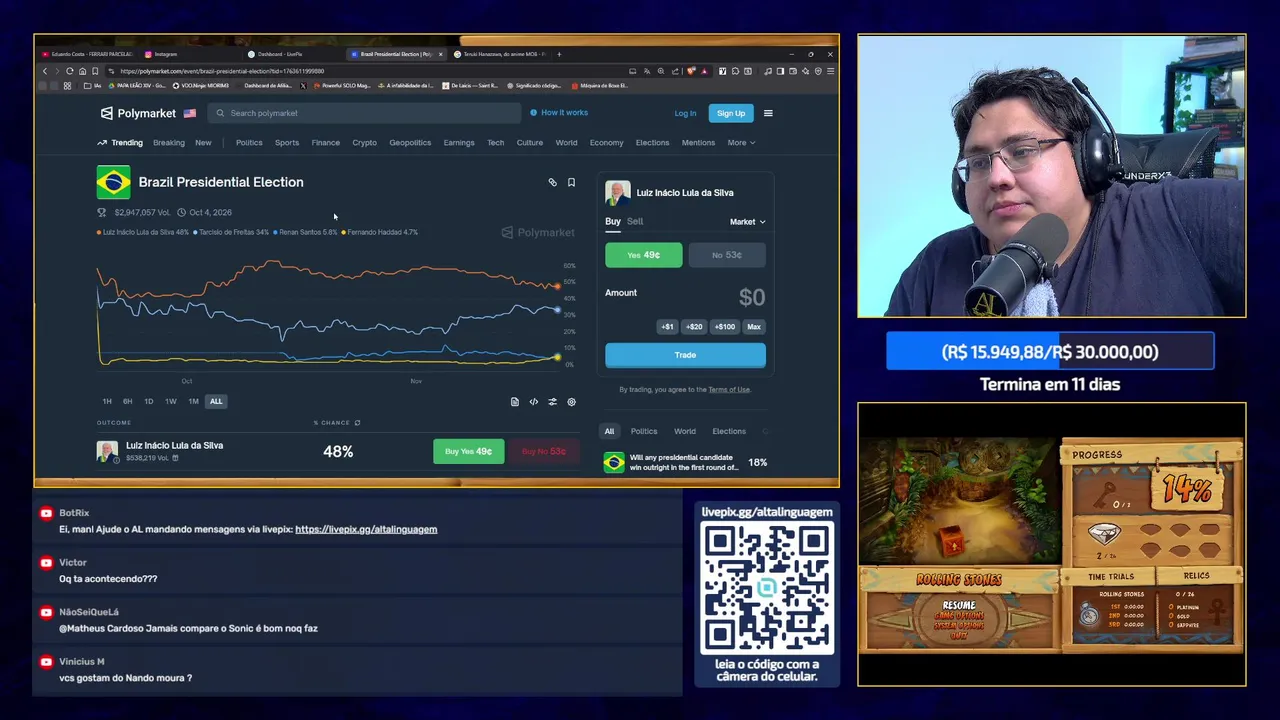
Task: Select the All filter in related markets
Action: click(x=609, y=431)
